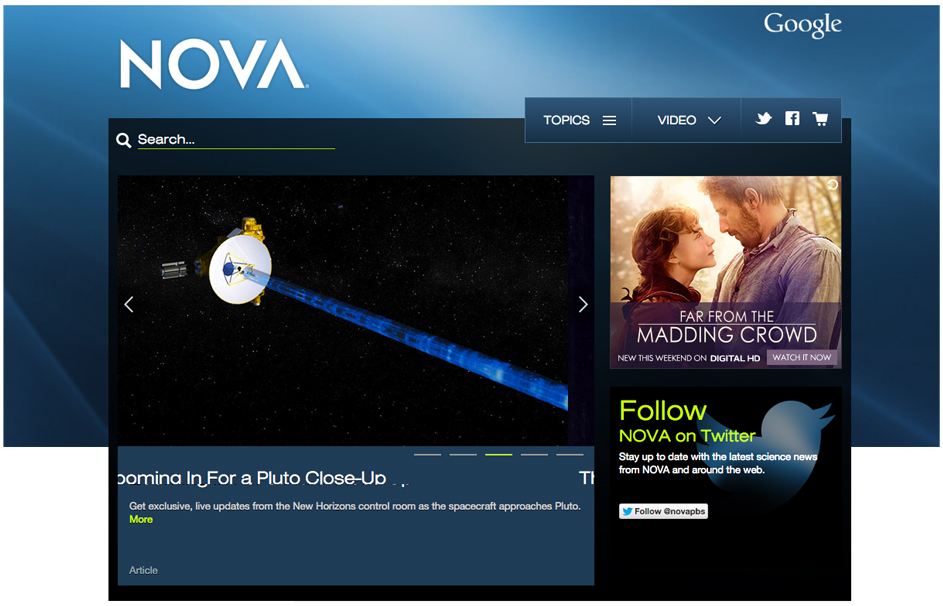The width and height of the screenshot is (943, 606).
Task: Click the Follow @novapbs button
Action: coord(663,511)
